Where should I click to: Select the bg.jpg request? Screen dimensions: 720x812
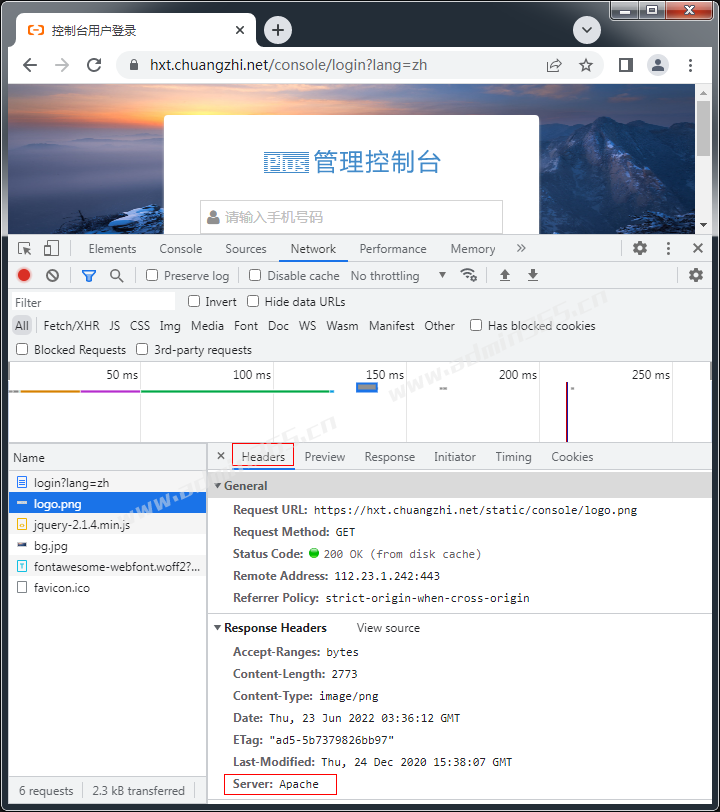click(108, 546)
